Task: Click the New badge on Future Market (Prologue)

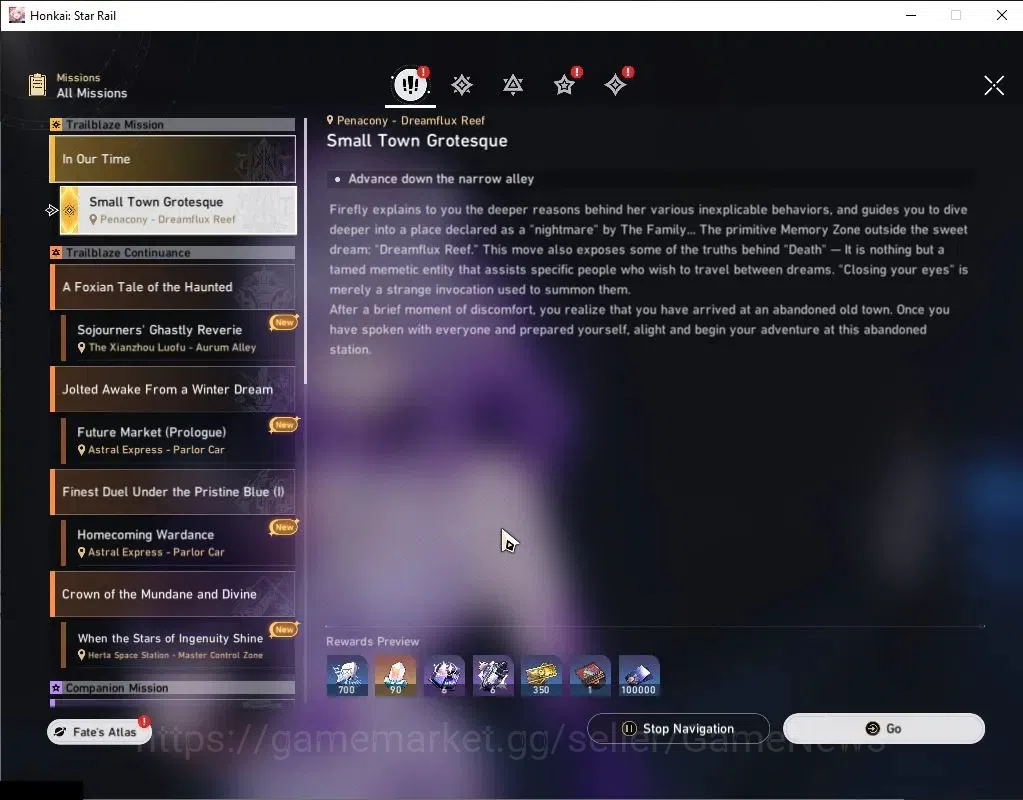Action: (x=284, y=425)
